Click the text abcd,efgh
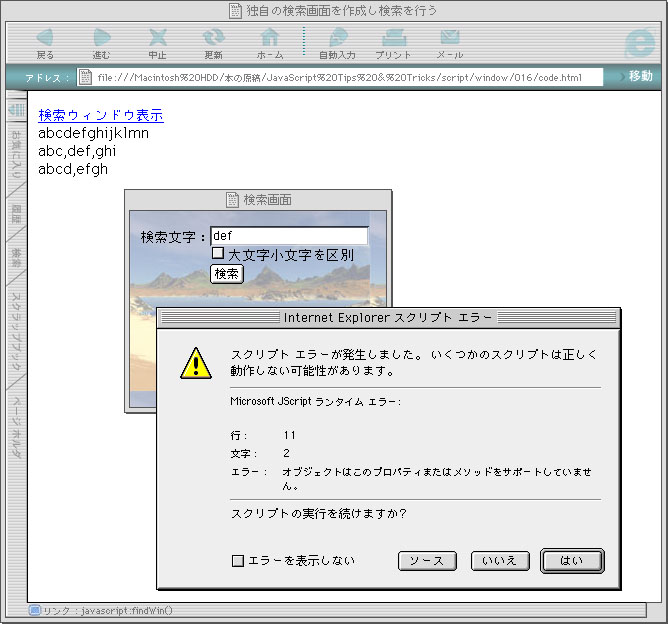The image size is (668, 624). [73, 169]
